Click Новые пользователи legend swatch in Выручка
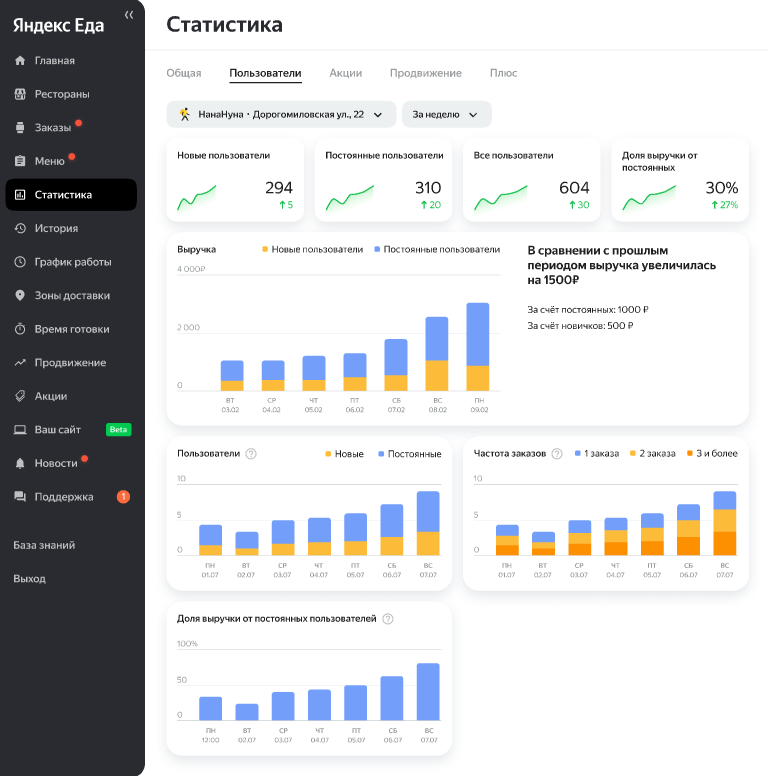Viewport: 768px width, 776px height. (265, 249)
